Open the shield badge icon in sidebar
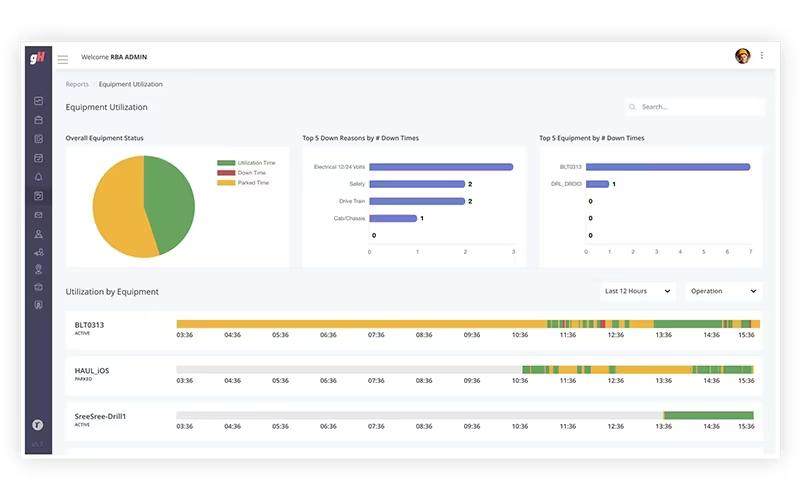Screen dimensions: 800x500 [x=38, y=305]
